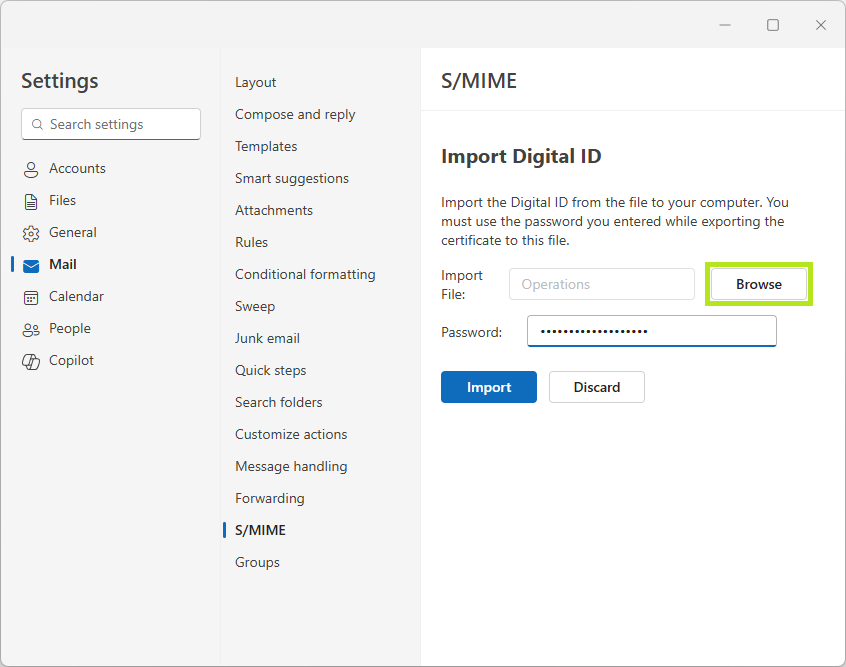Click the Password field
Screen dimensions: 846x667
click(x=651, y=331)
